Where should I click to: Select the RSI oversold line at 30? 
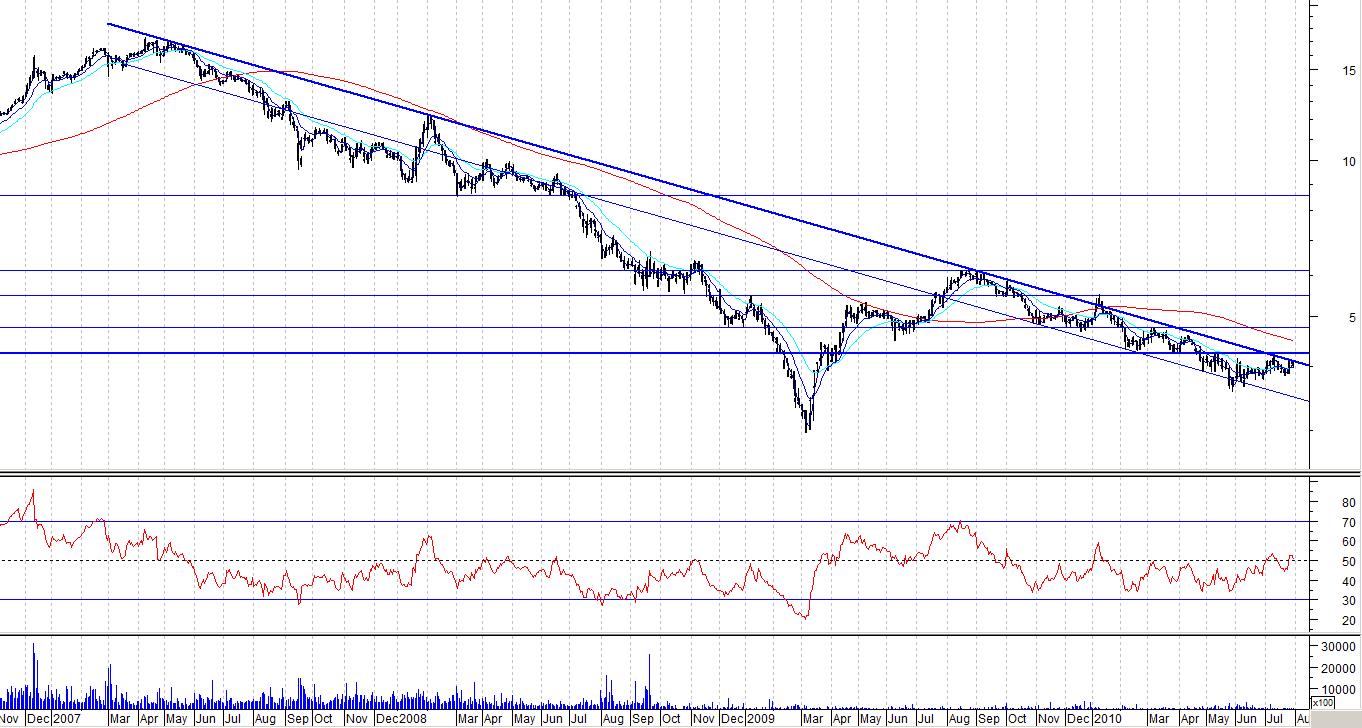654,599
